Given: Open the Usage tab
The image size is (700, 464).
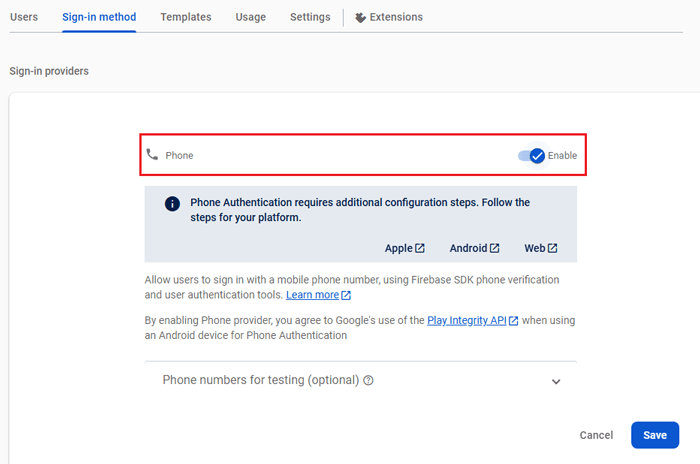Looking at the screenshot, I should pyautogui.click(x=250, y=17).
